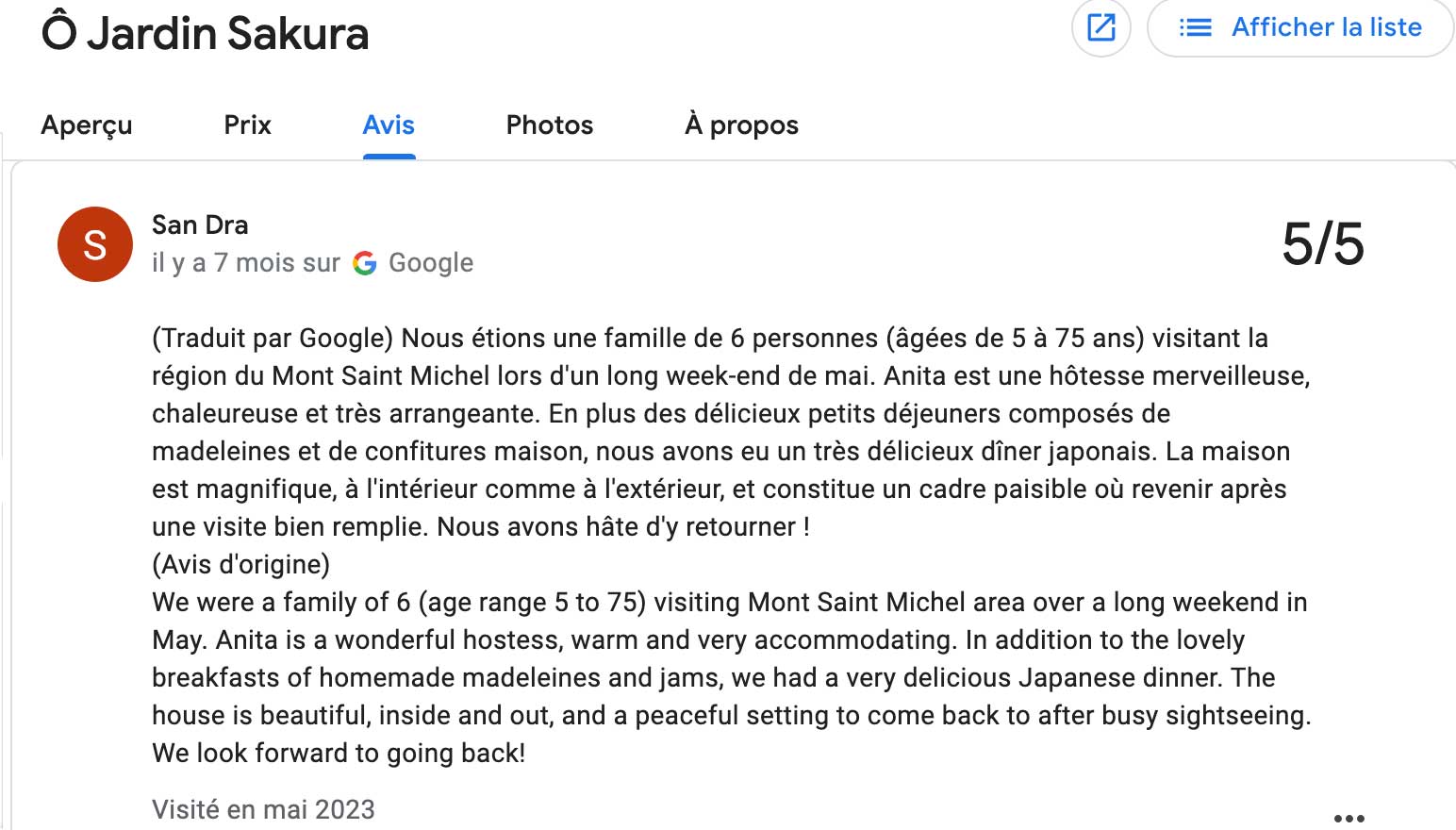The width and height of the screenshot is (1456, 830).
Task: Open the À propos tab
Action: [x=741, y=125]
